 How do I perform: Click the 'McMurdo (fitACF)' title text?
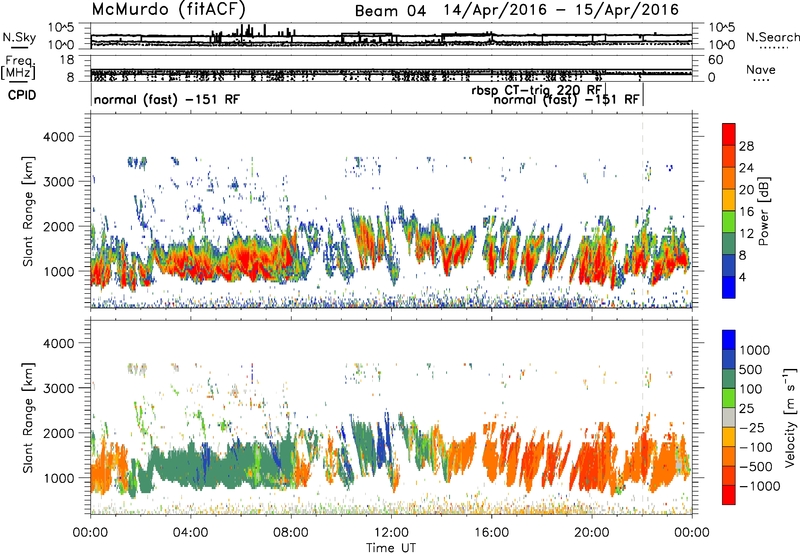[x=168, y=9]
